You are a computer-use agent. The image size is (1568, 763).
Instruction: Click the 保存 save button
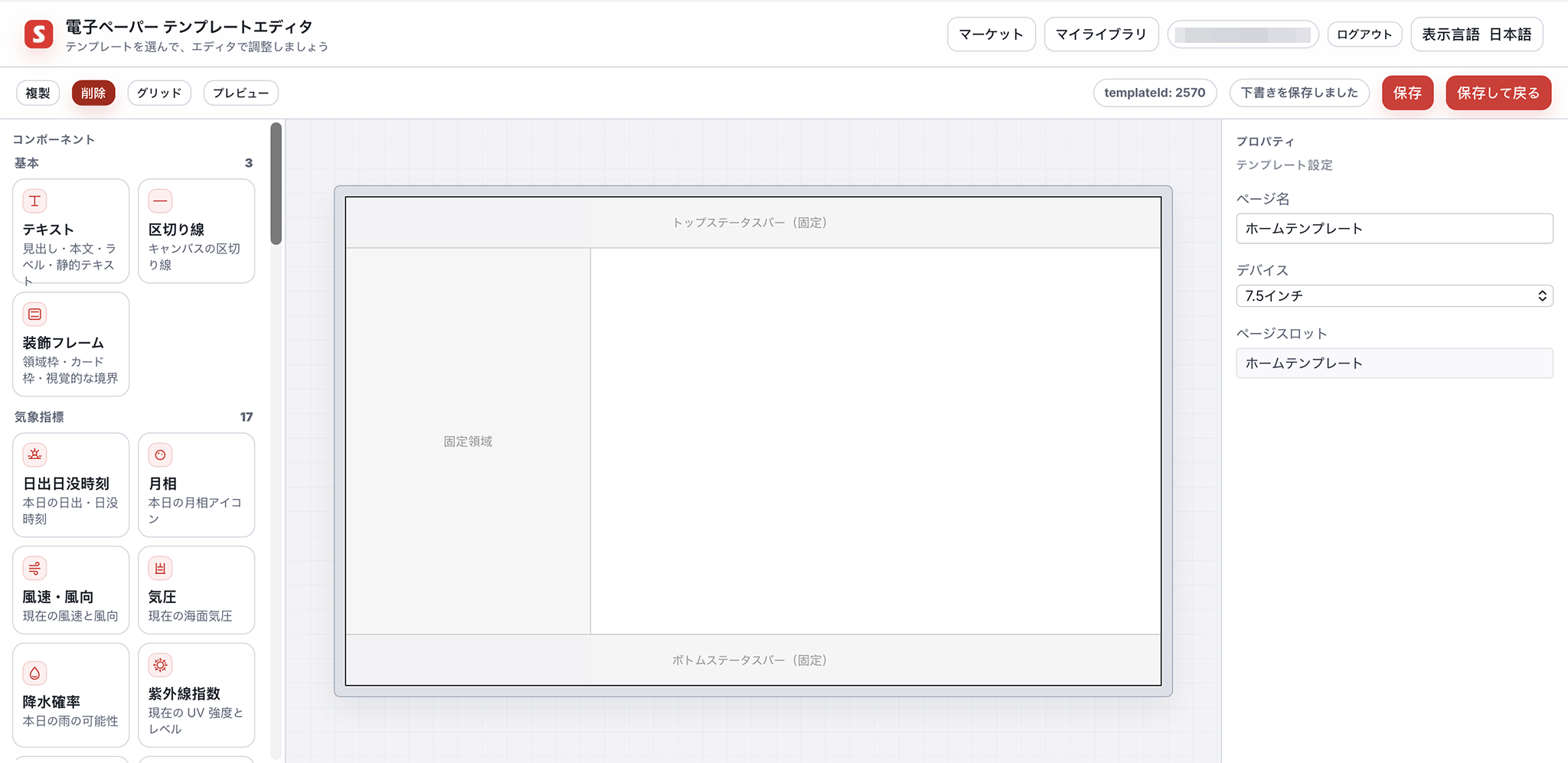(x=1407, y=93)
